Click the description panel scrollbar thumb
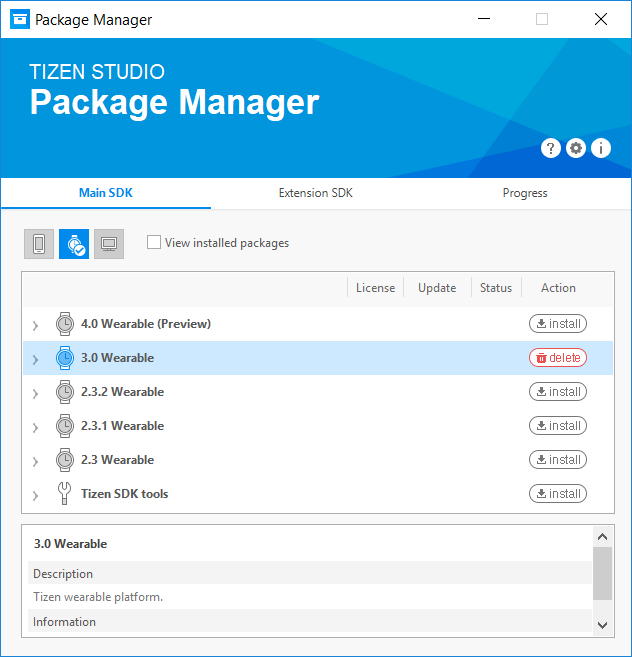 pyautogui.click(x=603, y=574)
